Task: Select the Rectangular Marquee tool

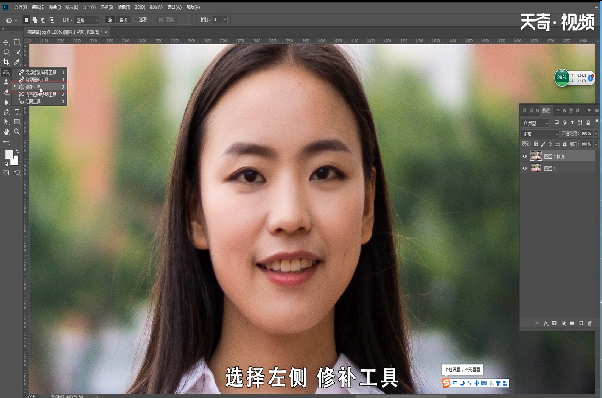Action: pyautogui.click(x=17, y=42)
